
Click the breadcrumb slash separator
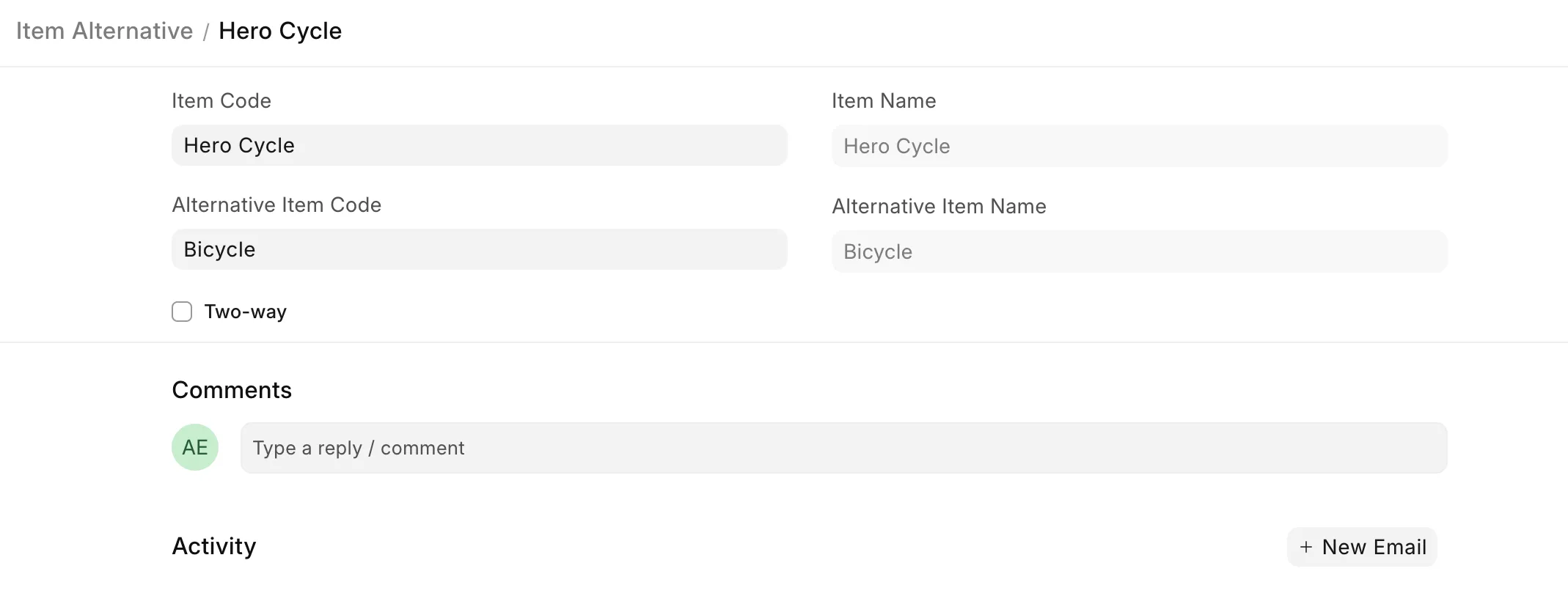tap(206, 32)
